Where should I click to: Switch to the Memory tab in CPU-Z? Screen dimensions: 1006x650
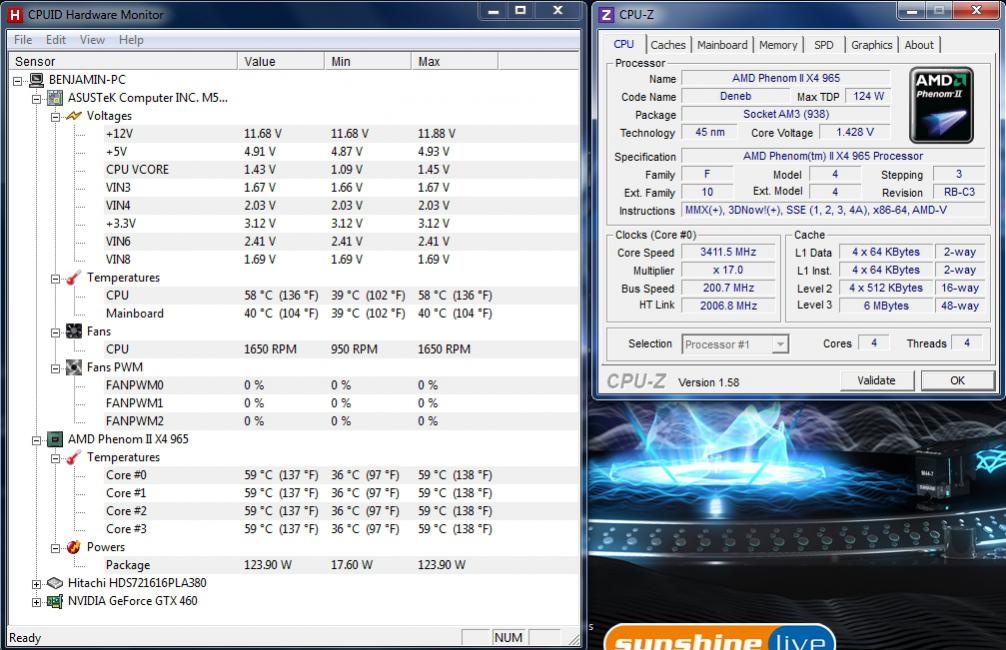coord(778,45)
